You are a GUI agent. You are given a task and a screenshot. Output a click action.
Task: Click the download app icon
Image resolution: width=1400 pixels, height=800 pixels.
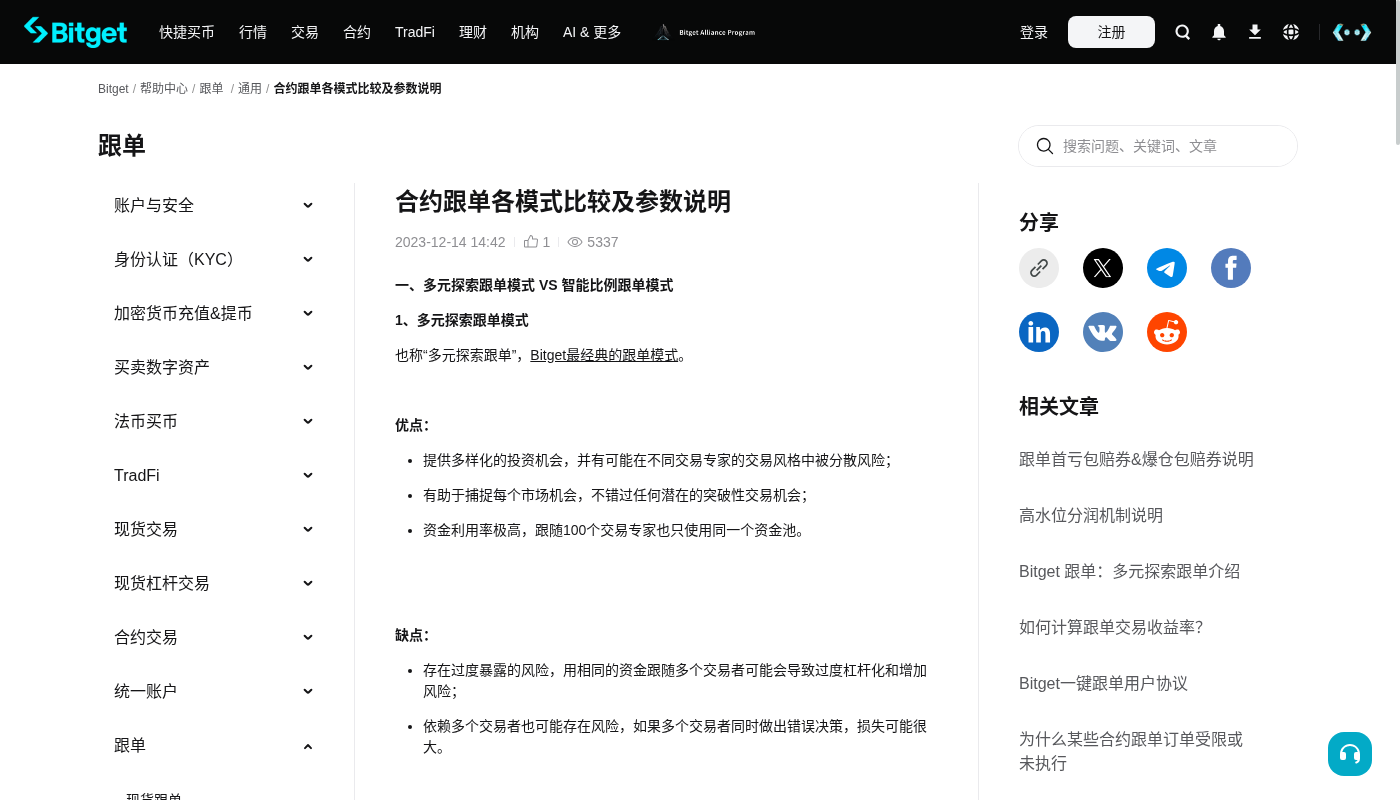point(1255,32)
